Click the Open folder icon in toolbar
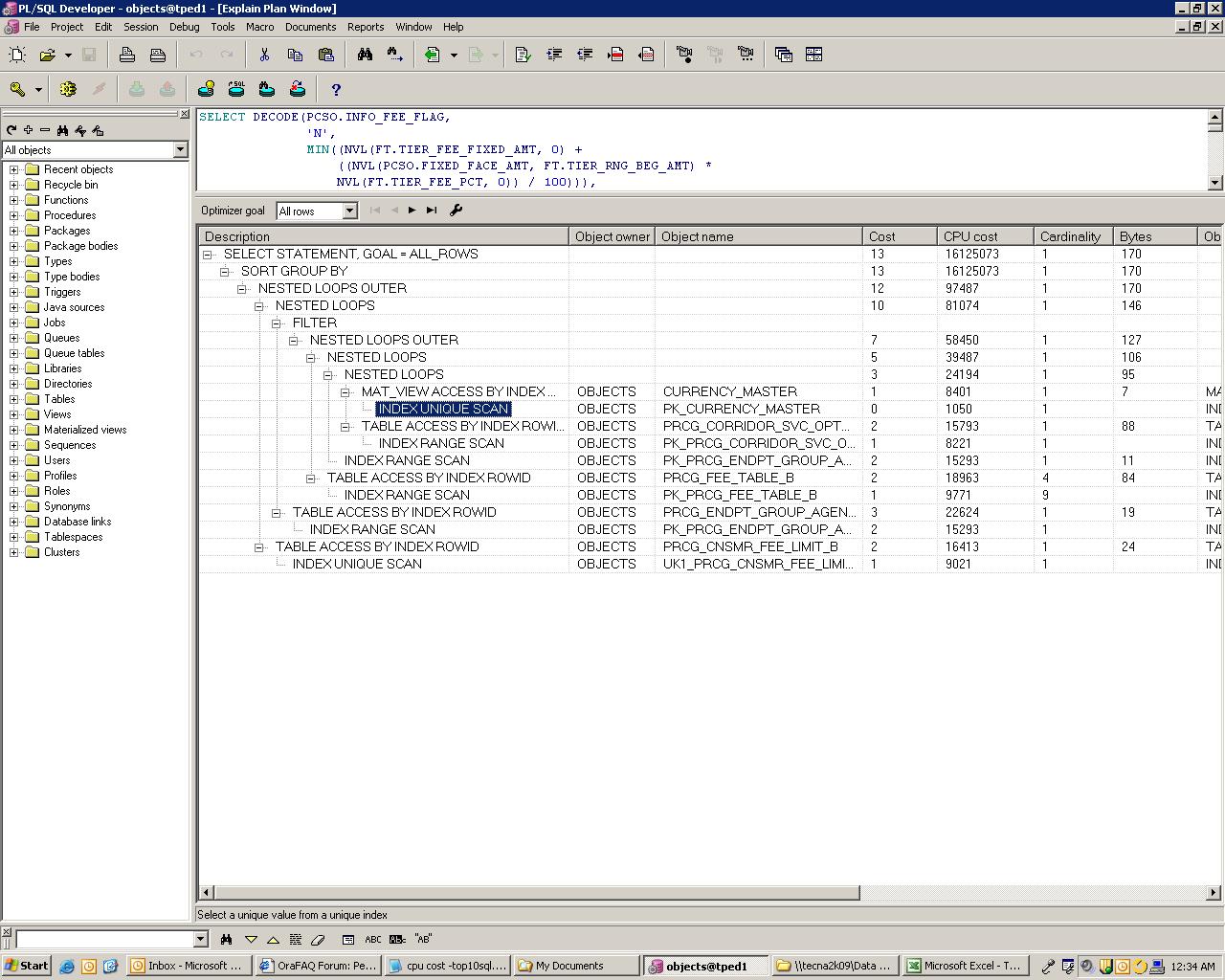 point(47,55)
